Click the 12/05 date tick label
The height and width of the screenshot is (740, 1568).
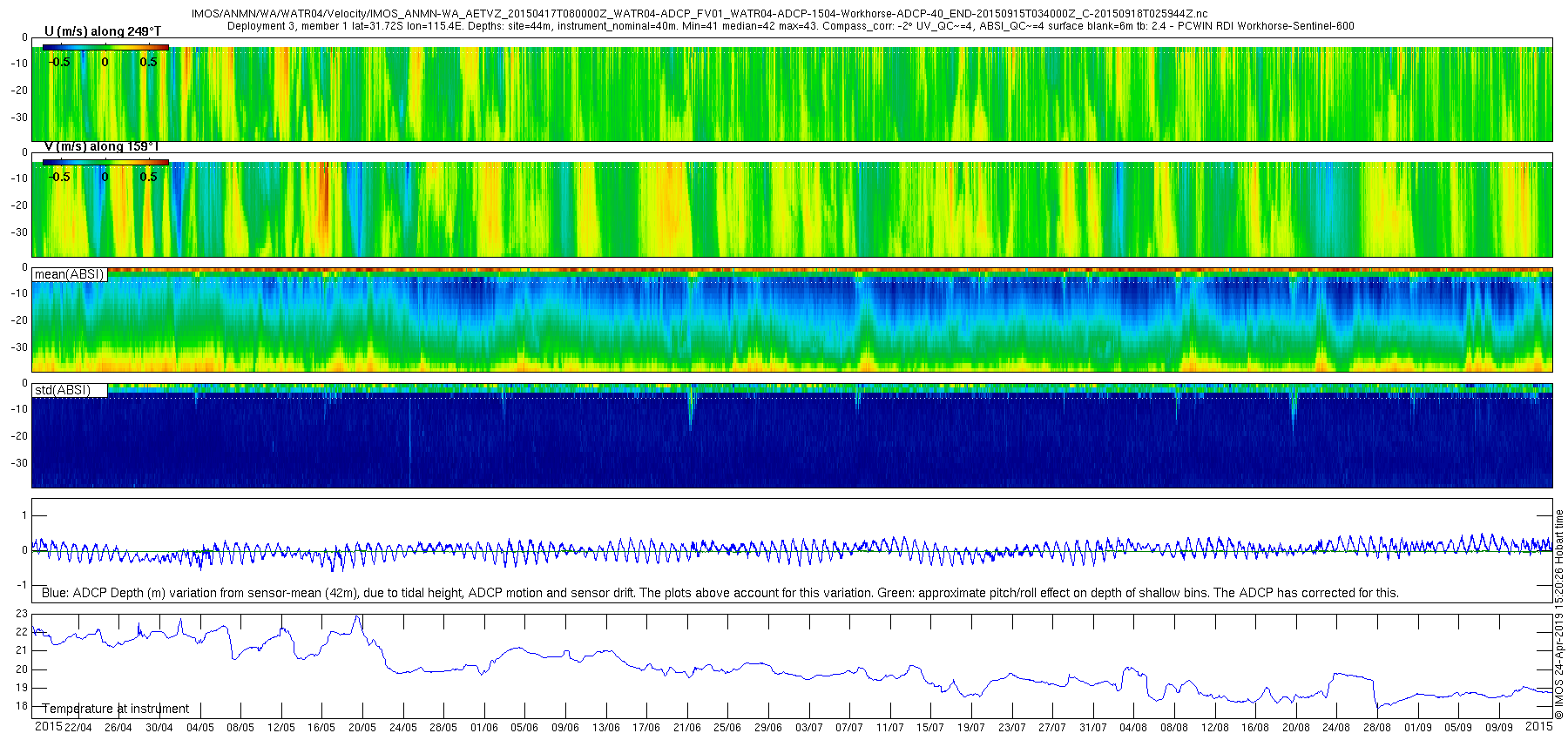pyautogui.click(x=280, y=728)
